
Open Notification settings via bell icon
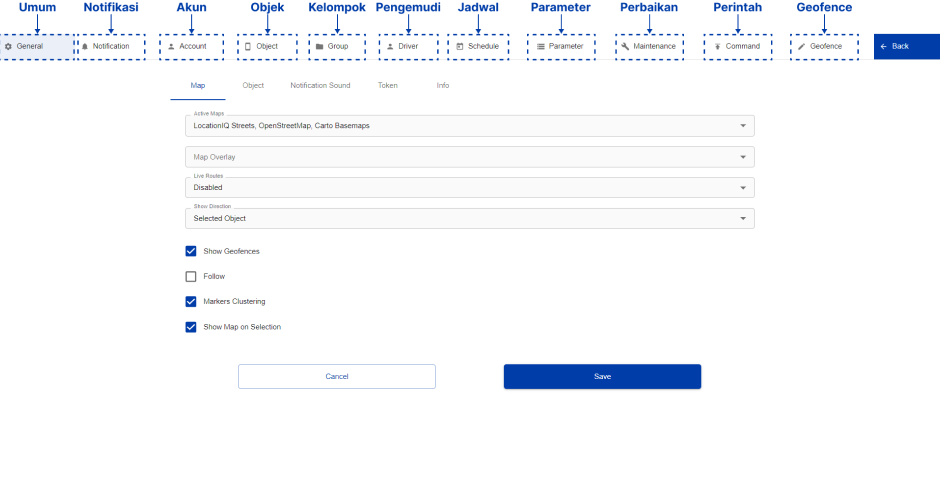tap(85, 46)
